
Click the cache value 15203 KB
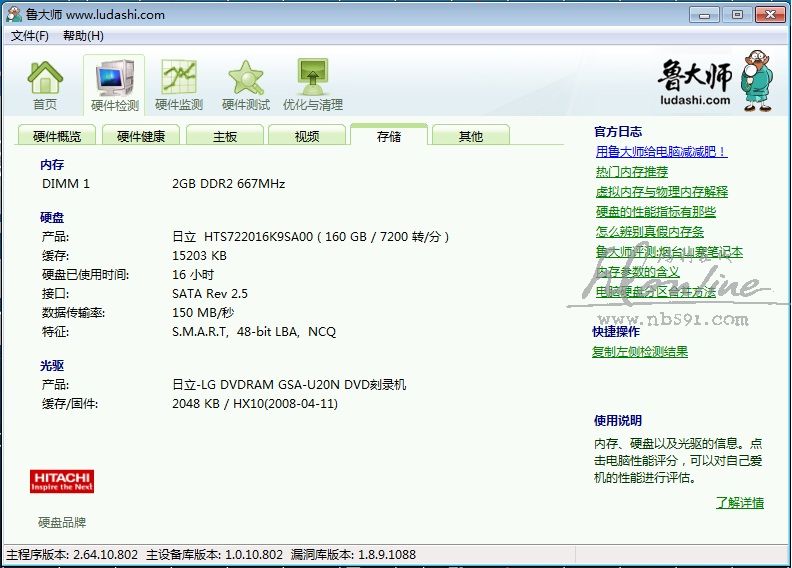click(199, 255)
